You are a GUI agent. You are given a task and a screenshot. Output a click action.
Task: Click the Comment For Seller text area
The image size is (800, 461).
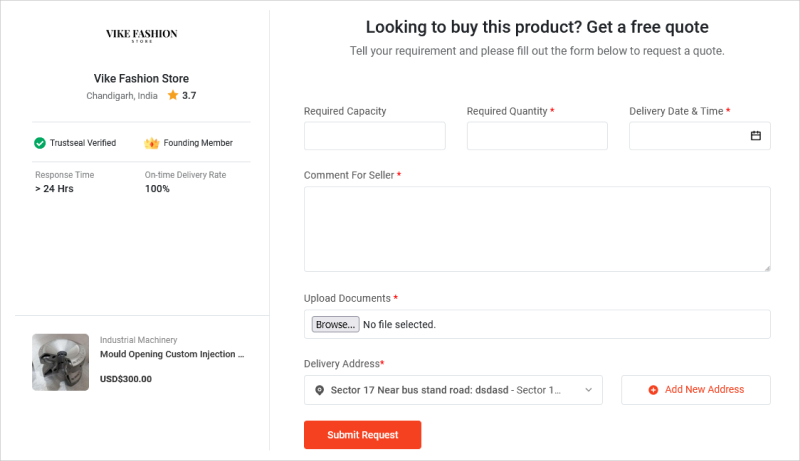(537, 228)
